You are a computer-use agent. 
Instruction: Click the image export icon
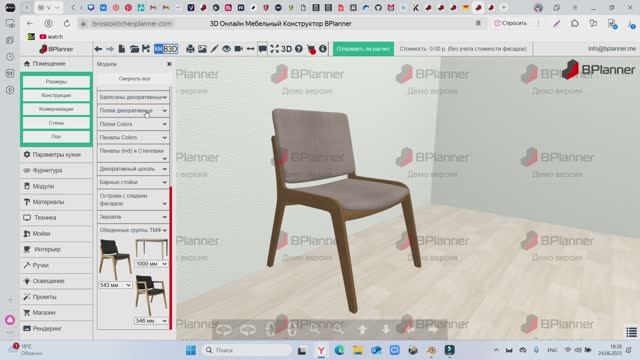click(202, 49)
